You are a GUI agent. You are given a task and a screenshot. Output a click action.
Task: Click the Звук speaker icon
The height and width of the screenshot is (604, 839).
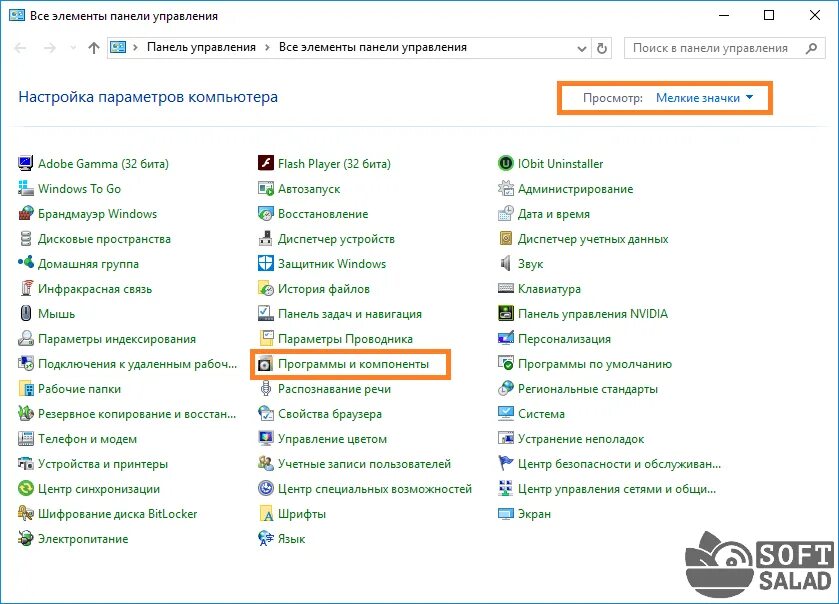point(505,263)
